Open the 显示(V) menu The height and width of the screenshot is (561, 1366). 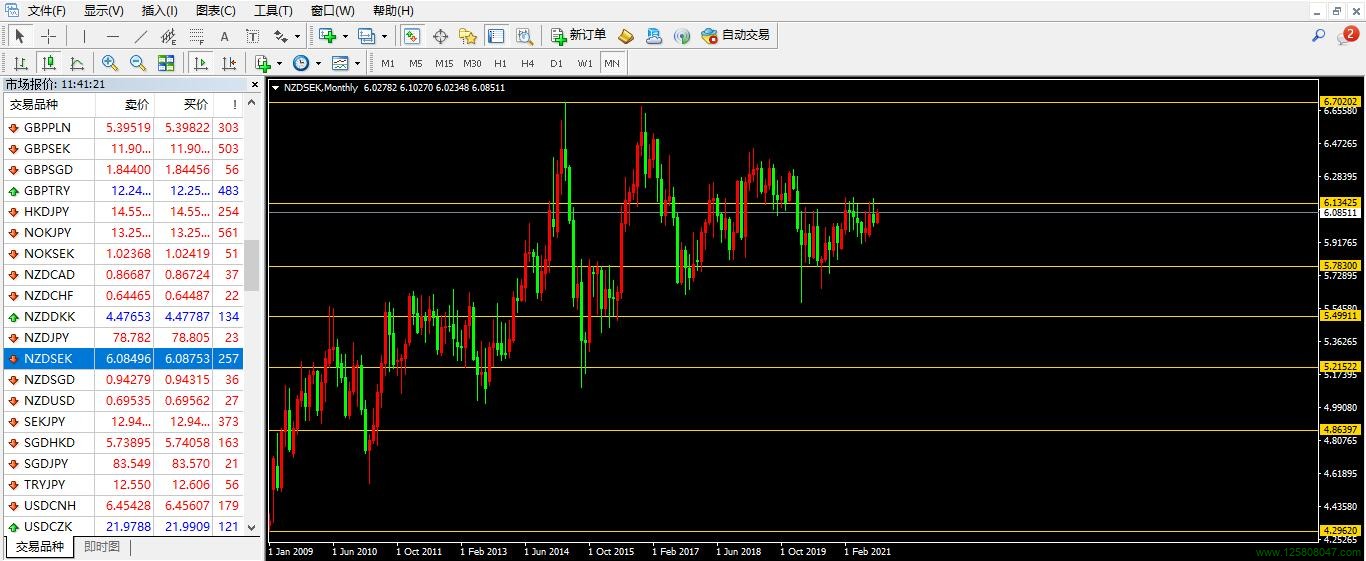tap(104, 11)
